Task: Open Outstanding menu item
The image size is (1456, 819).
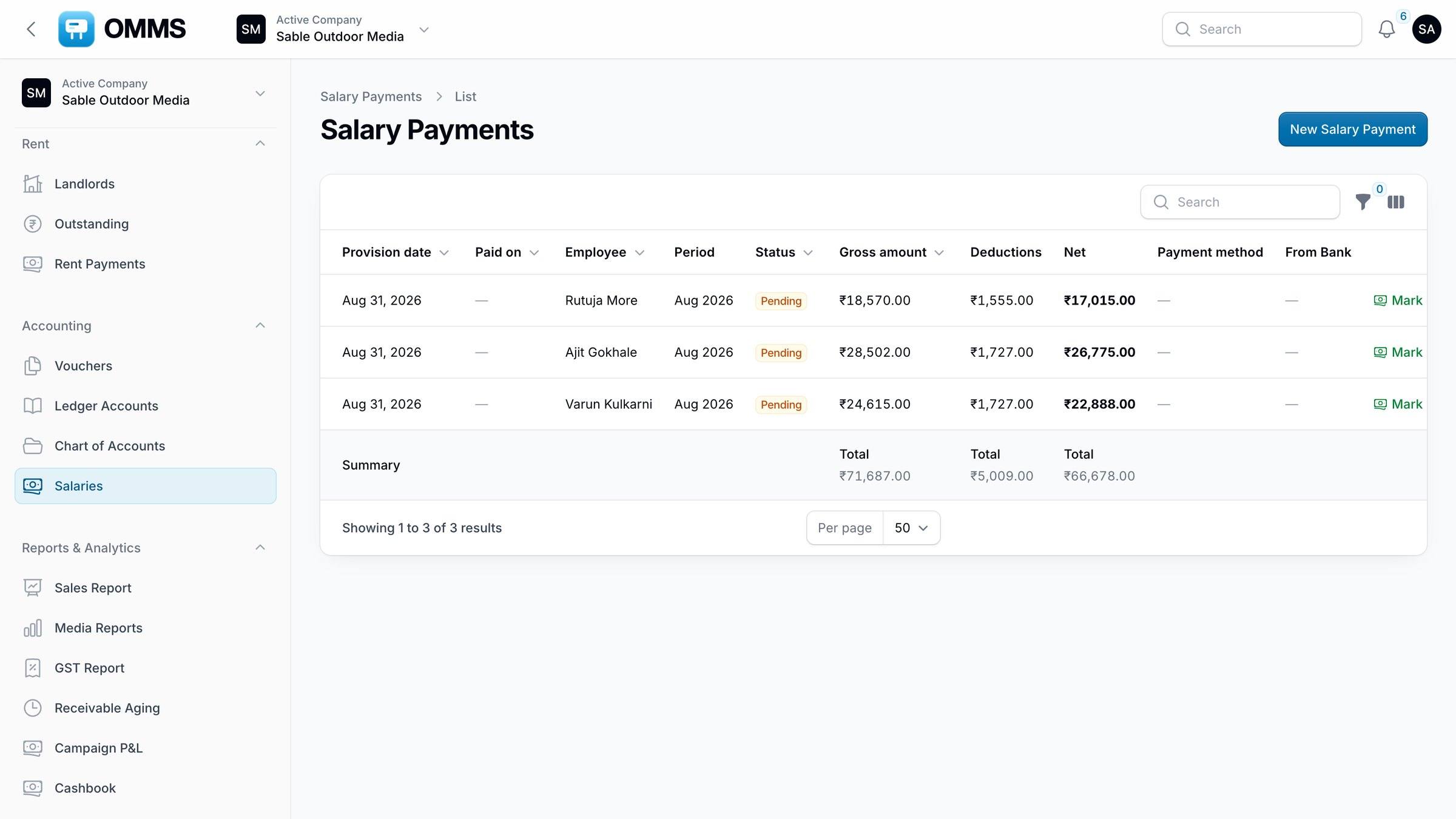Action: pos(146,224)
